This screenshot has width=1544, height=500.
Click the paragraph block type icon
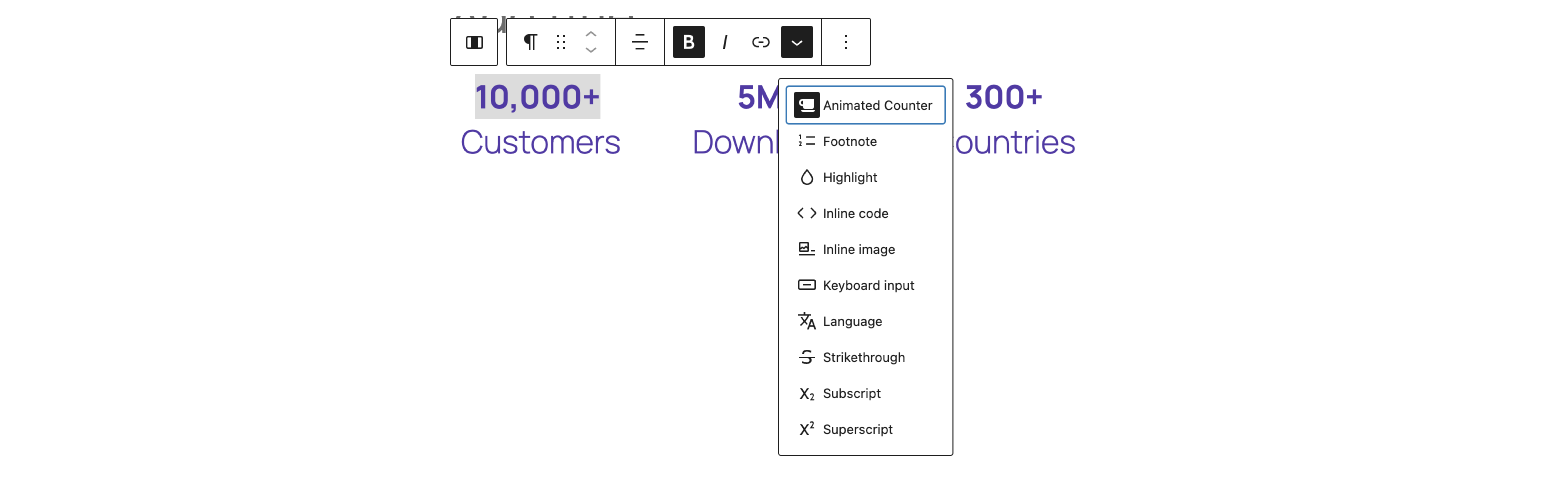coord(531,42)
